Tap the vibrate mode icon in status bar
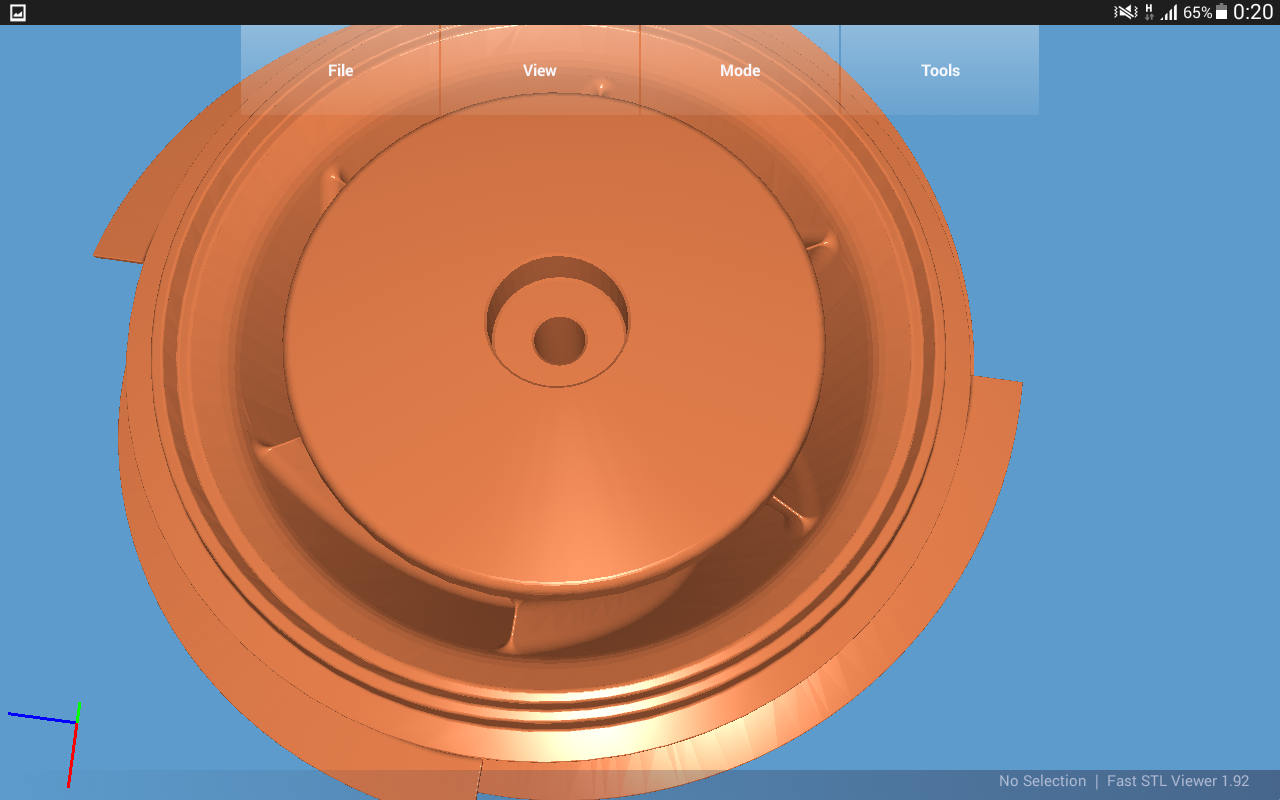This screenshot has height=800, width=1280. coord(1125,12)
